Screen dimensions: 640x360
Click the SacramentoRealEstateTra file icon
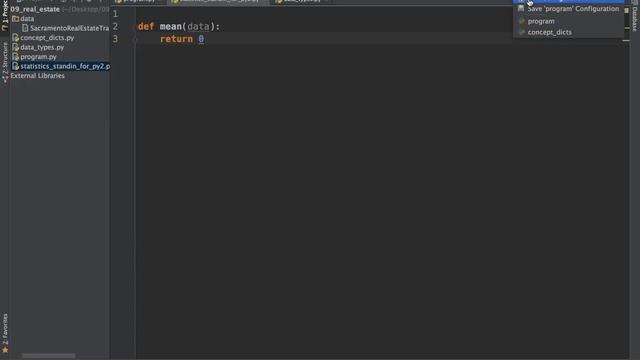pos(25,28)
